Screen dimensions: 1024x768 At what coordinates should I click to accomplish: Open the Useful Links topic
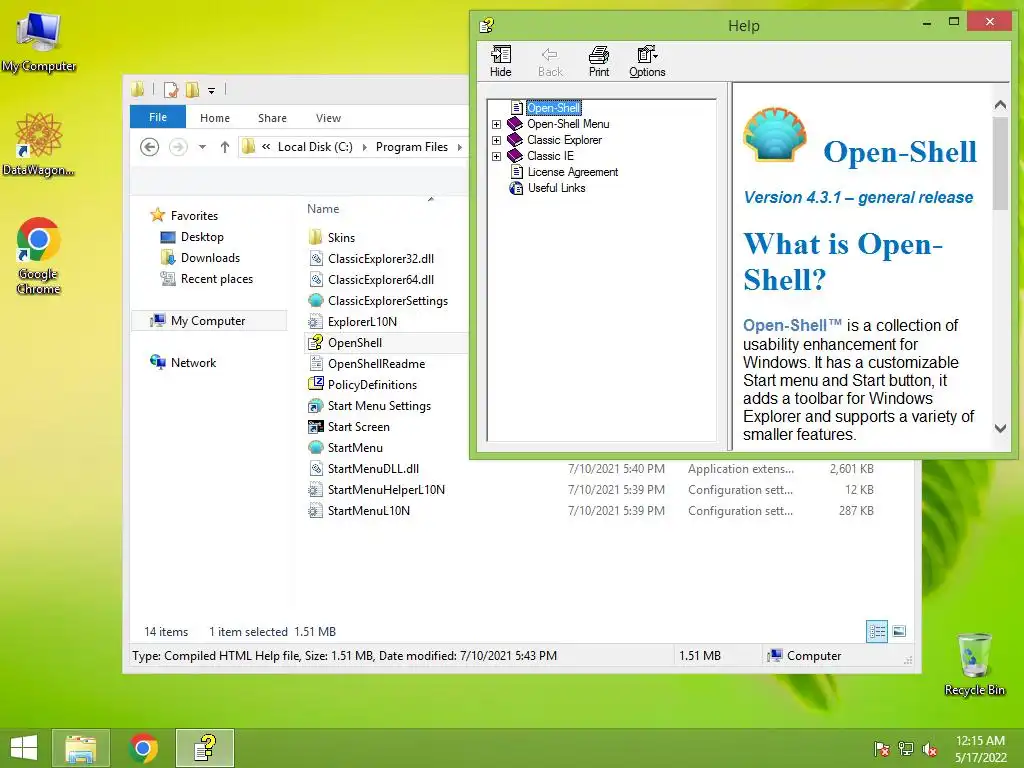tap(556, 188)
